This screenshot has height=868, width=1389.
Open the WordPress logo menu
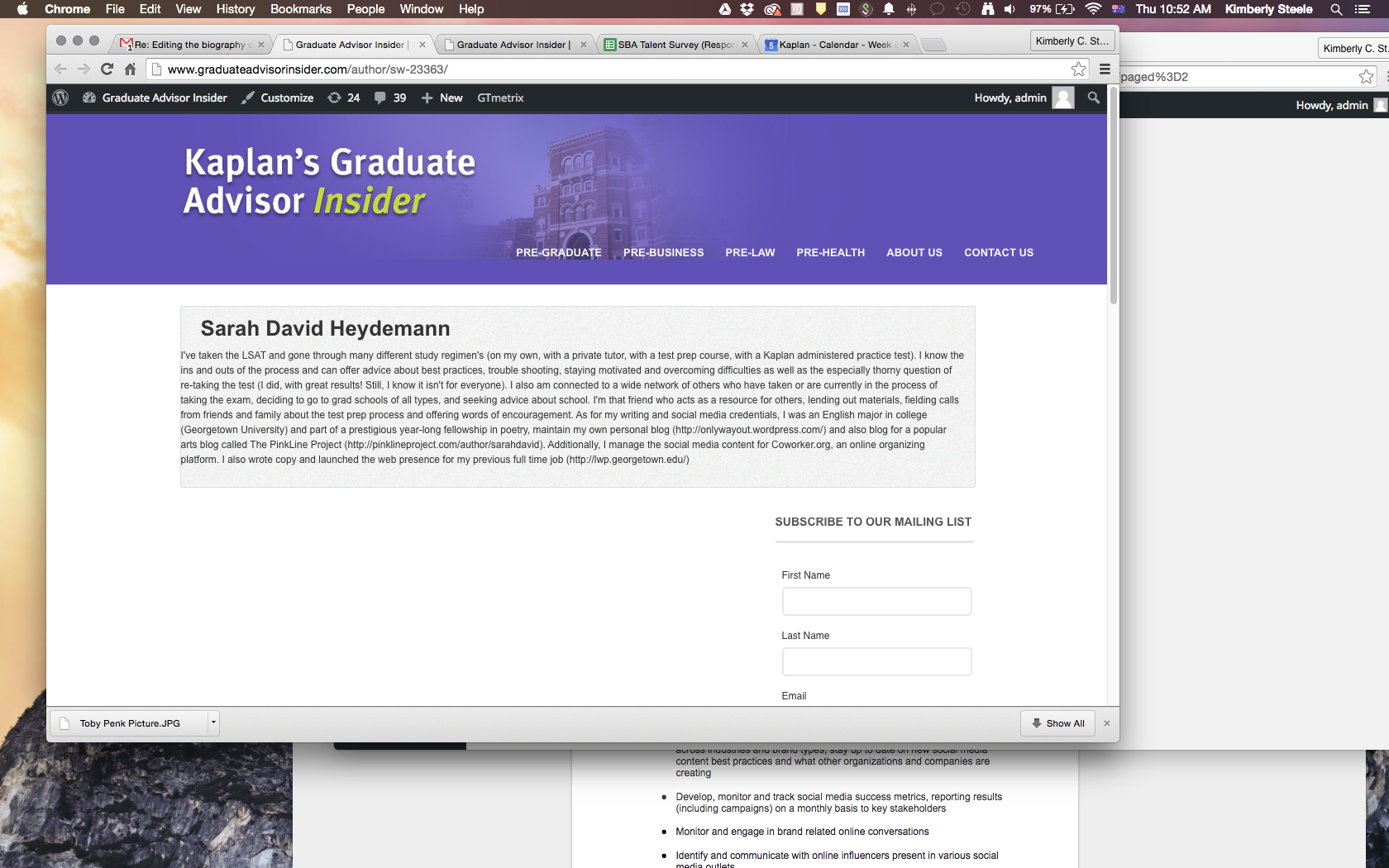(60, 98)
